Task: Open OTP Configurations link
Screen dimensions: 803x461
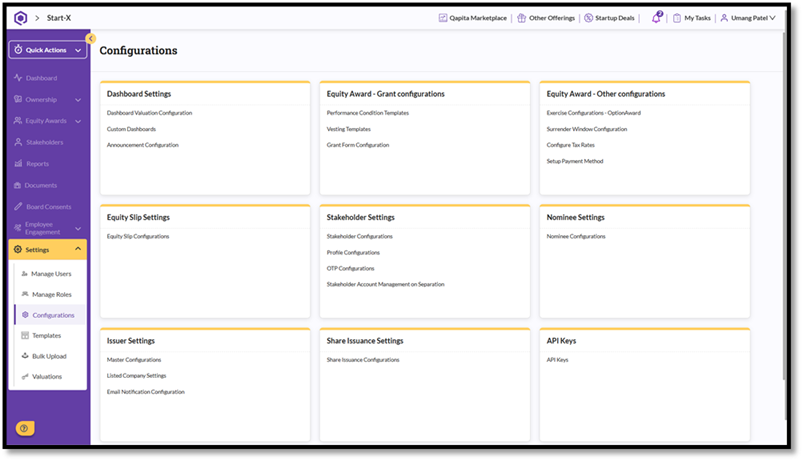Action: point(350,268)
